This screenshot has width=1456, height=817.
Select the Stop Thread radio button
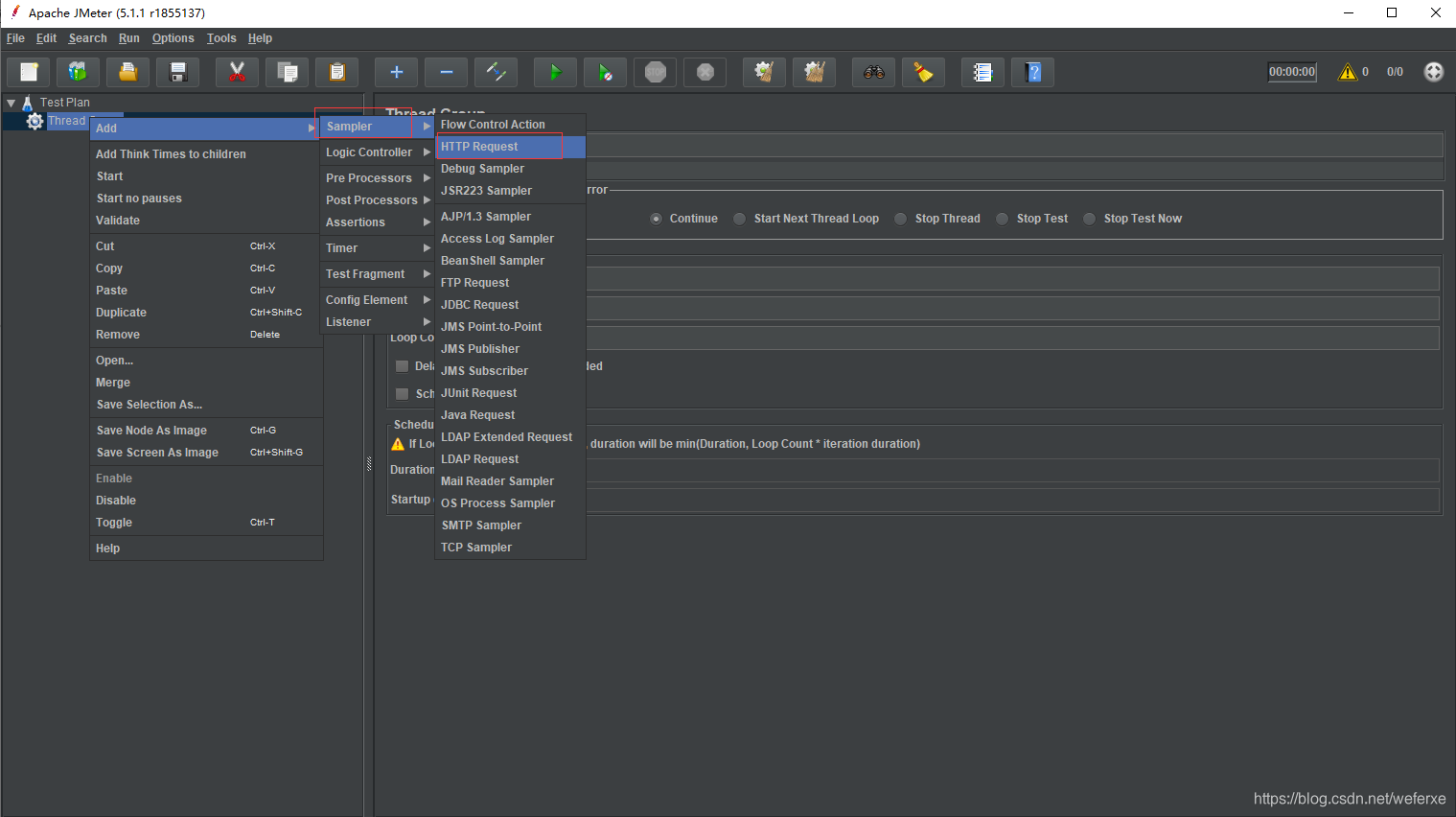[900, 219]
